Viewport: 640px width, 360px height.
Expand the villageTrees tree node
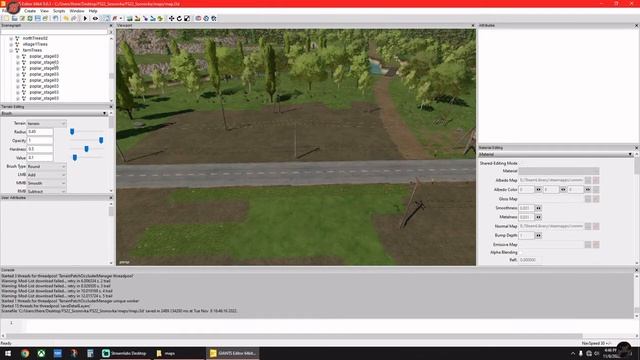click(11, 44)
